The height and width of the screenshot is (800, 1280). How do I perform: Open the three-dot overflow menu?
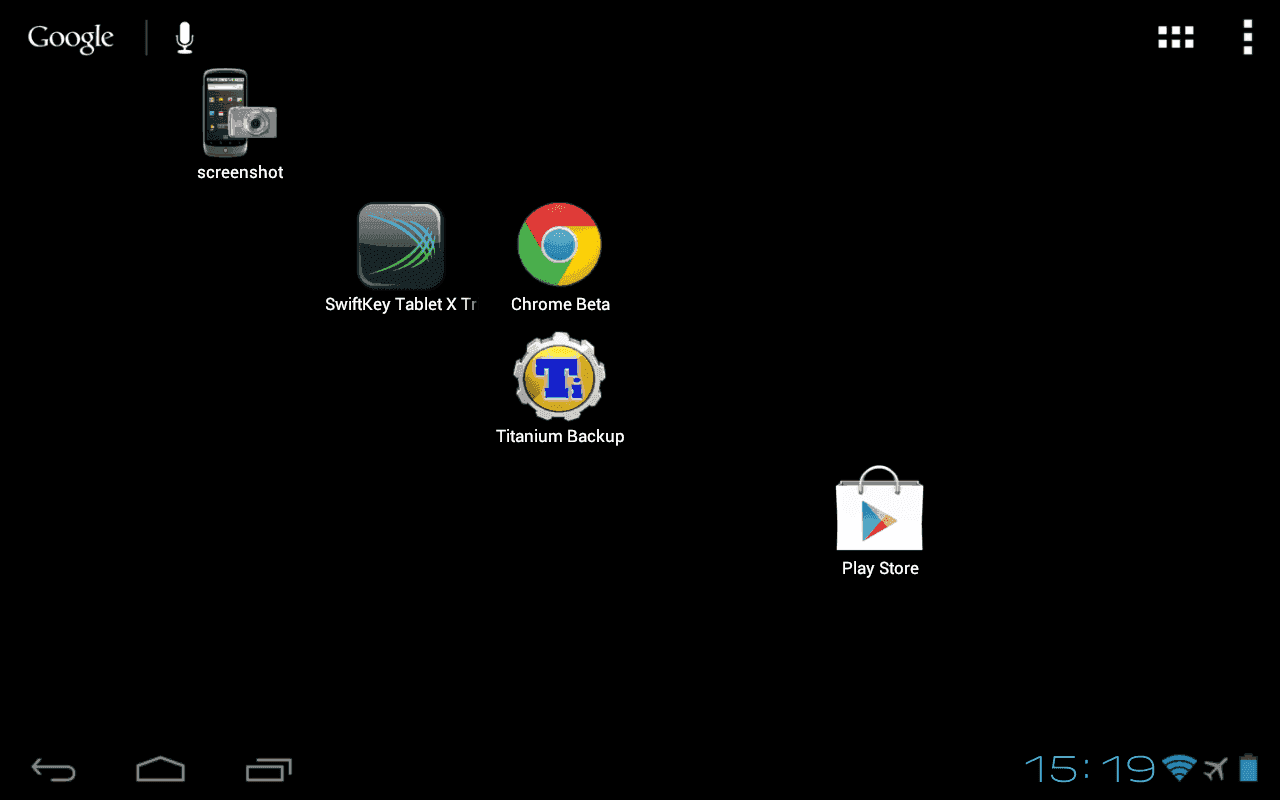1247,37
